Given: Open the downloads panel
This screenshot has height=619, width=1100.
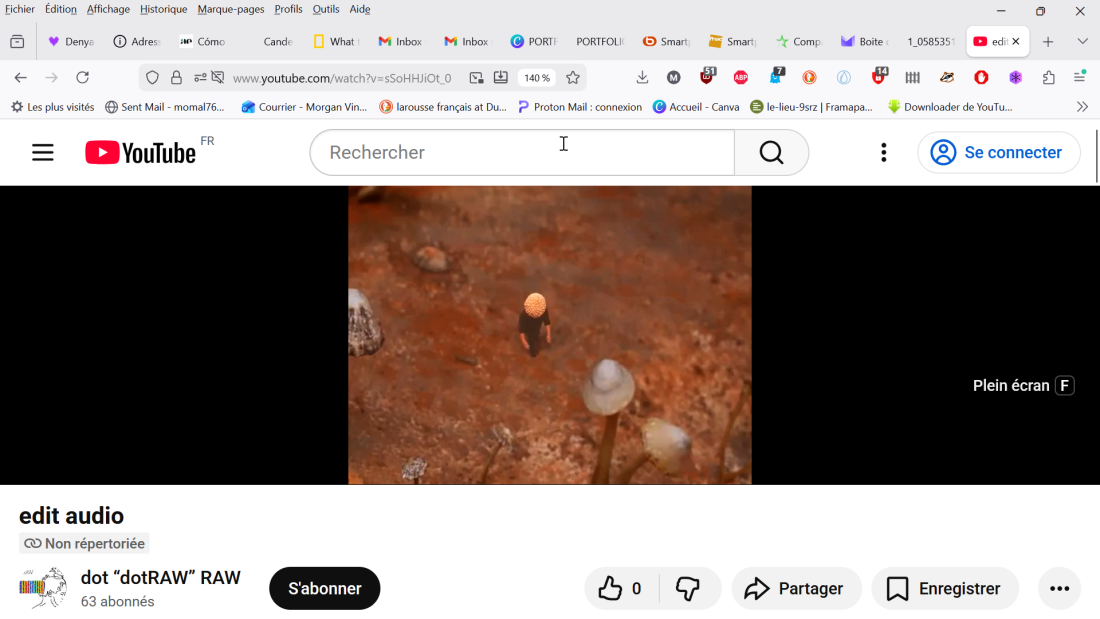Looking at the screenshot, I should coord(642,78).
